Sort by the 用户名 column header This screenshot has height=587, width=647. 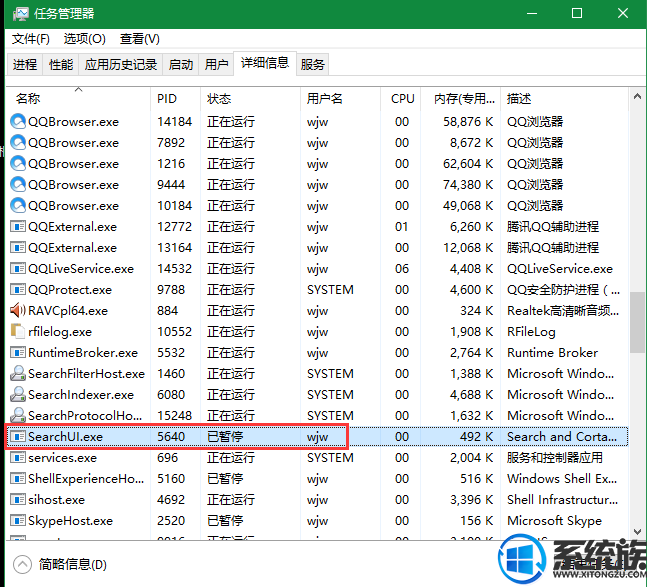340,99
